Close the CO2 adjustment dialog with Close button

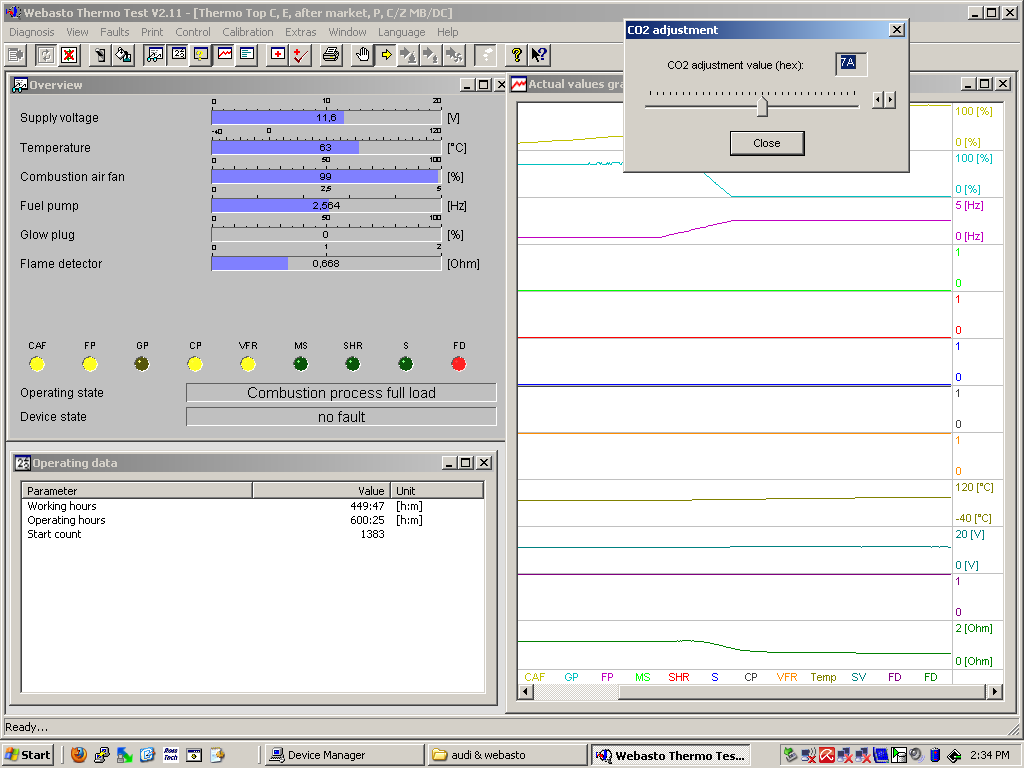pos(767,143)
